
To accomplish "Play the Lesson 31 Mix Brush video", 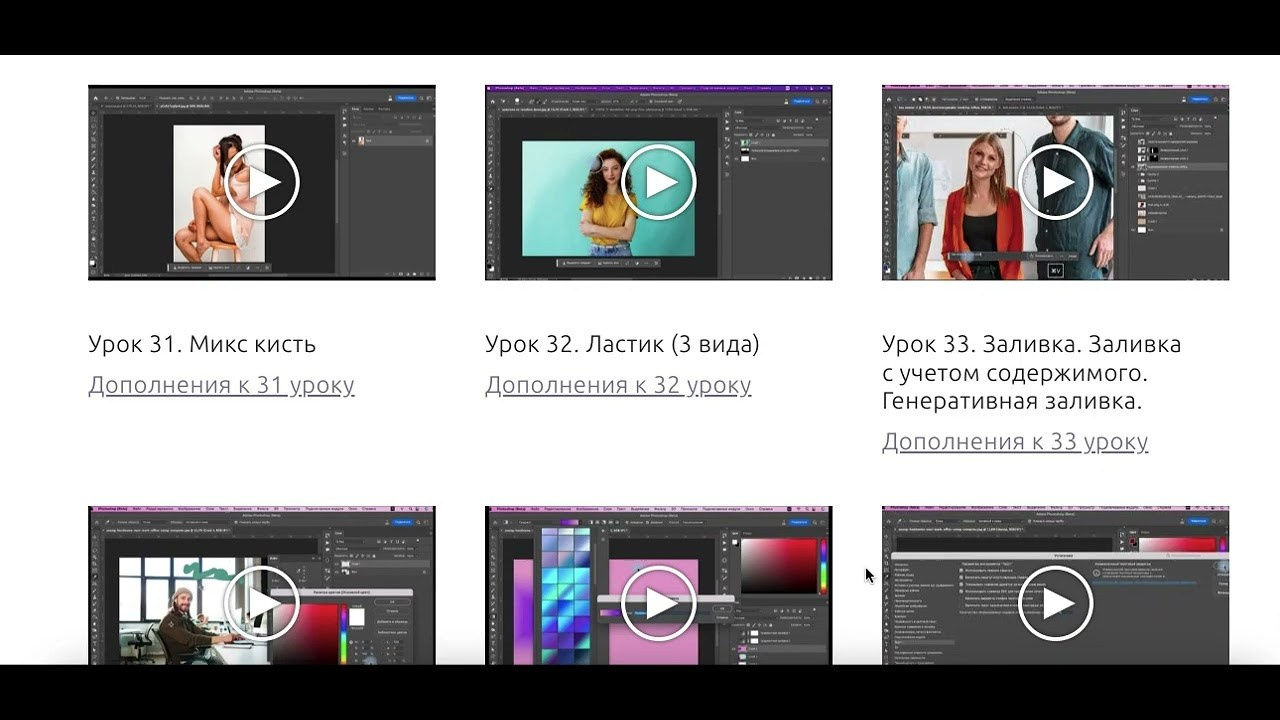I will coord(262,182).
